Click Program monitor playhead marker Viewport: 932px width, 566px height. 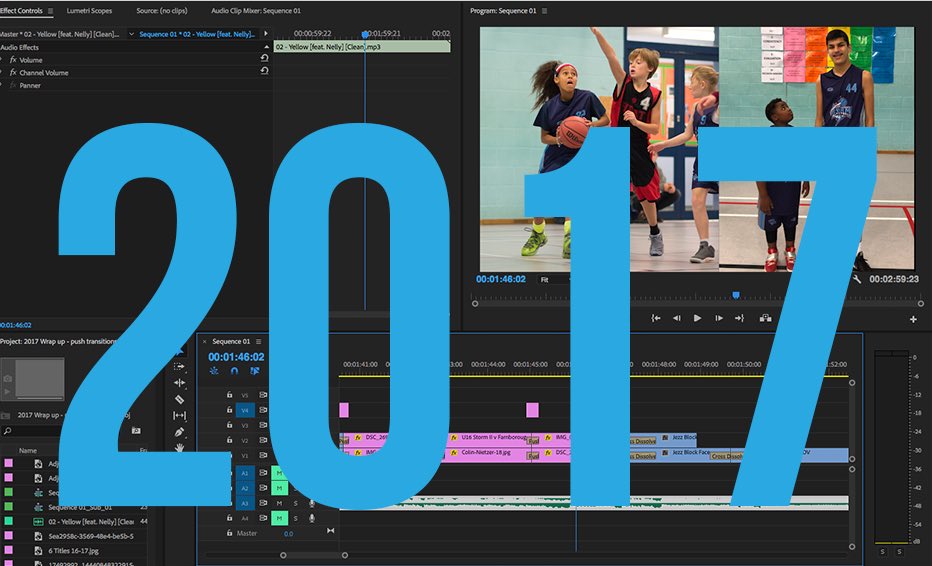[736, 295]
